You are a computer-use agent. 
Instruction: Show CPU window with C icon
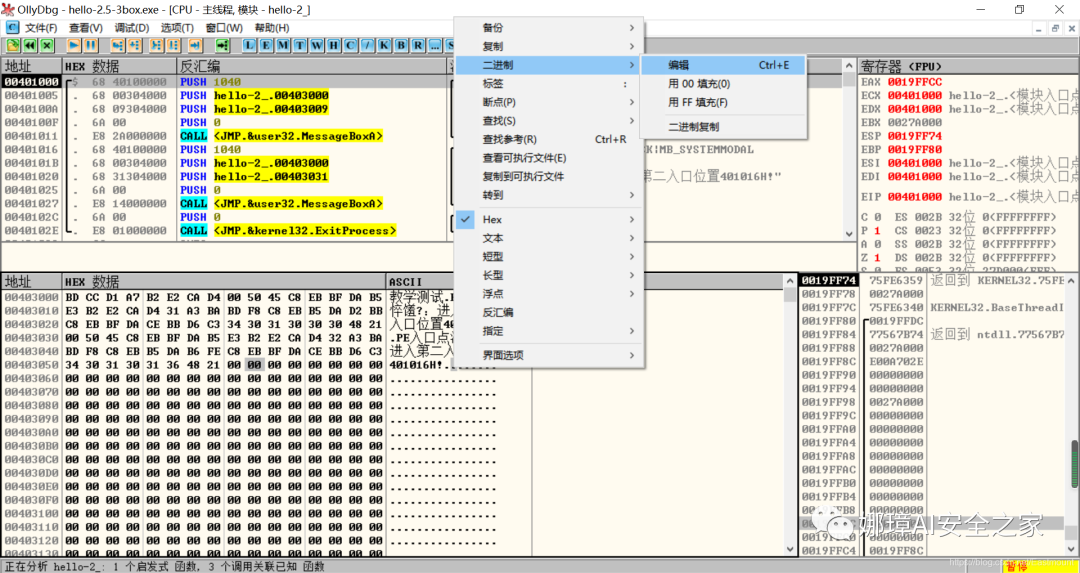pos(351,45)
